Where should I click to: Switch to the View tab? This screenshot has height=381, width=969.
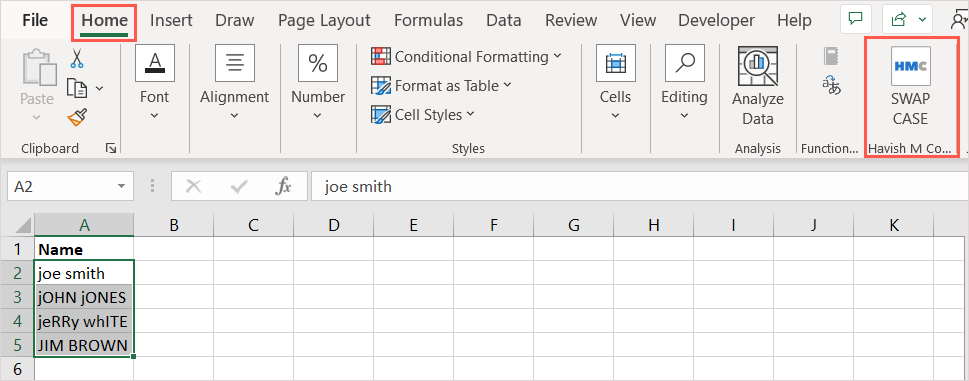638,20
